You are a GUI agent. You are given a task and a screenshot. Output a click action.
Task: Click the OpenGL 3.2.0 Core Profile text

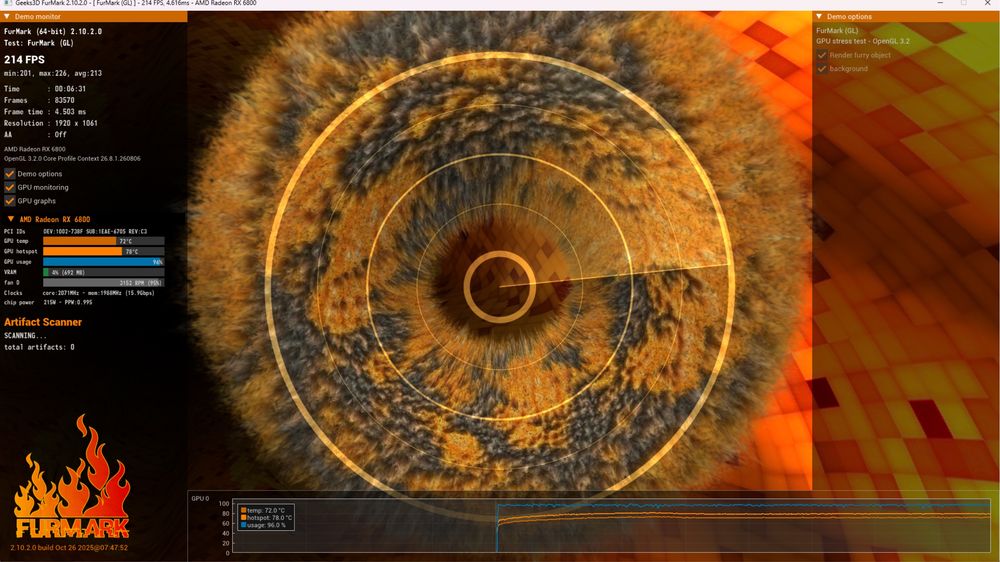[72, 158]
